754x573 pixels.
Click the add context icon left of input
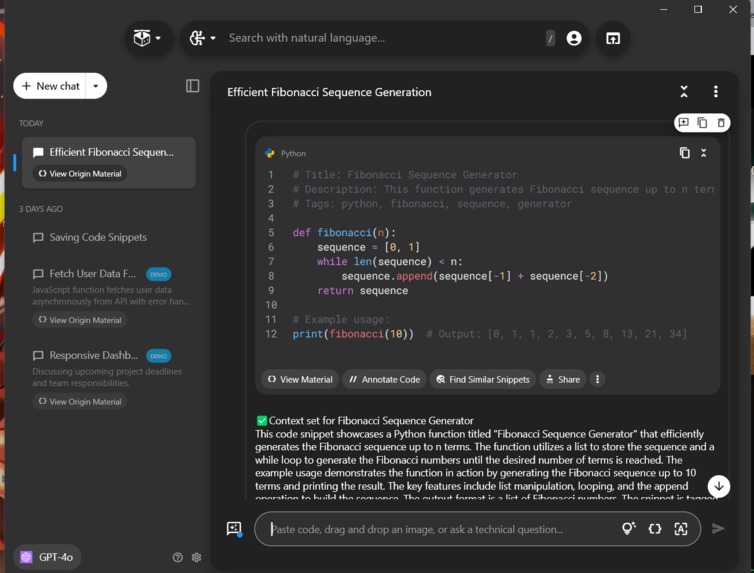[234, 529]
